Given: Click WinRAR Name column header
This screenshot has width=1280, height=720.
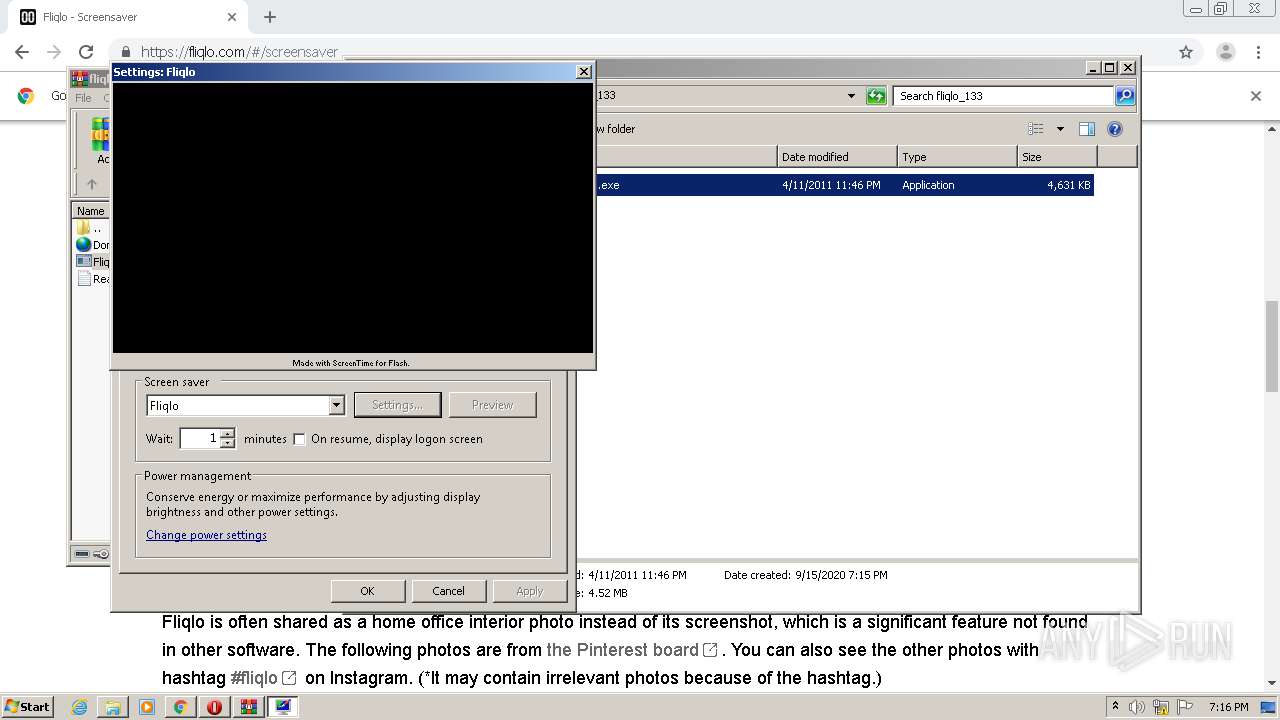Looking at the screenshot, I should coord(91,211).
